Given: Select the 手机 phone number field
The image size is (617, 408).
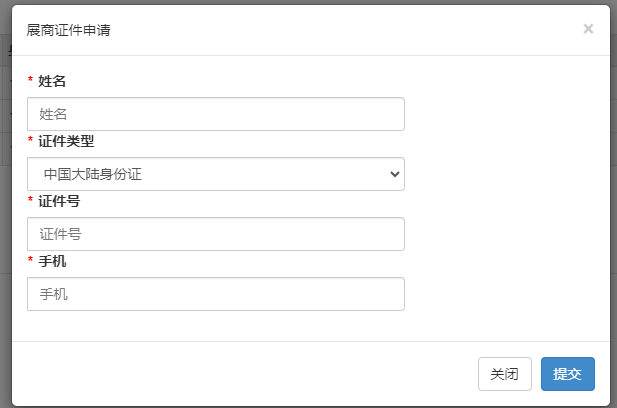Looking at the screenshot, I should click(x=216, y=294).
